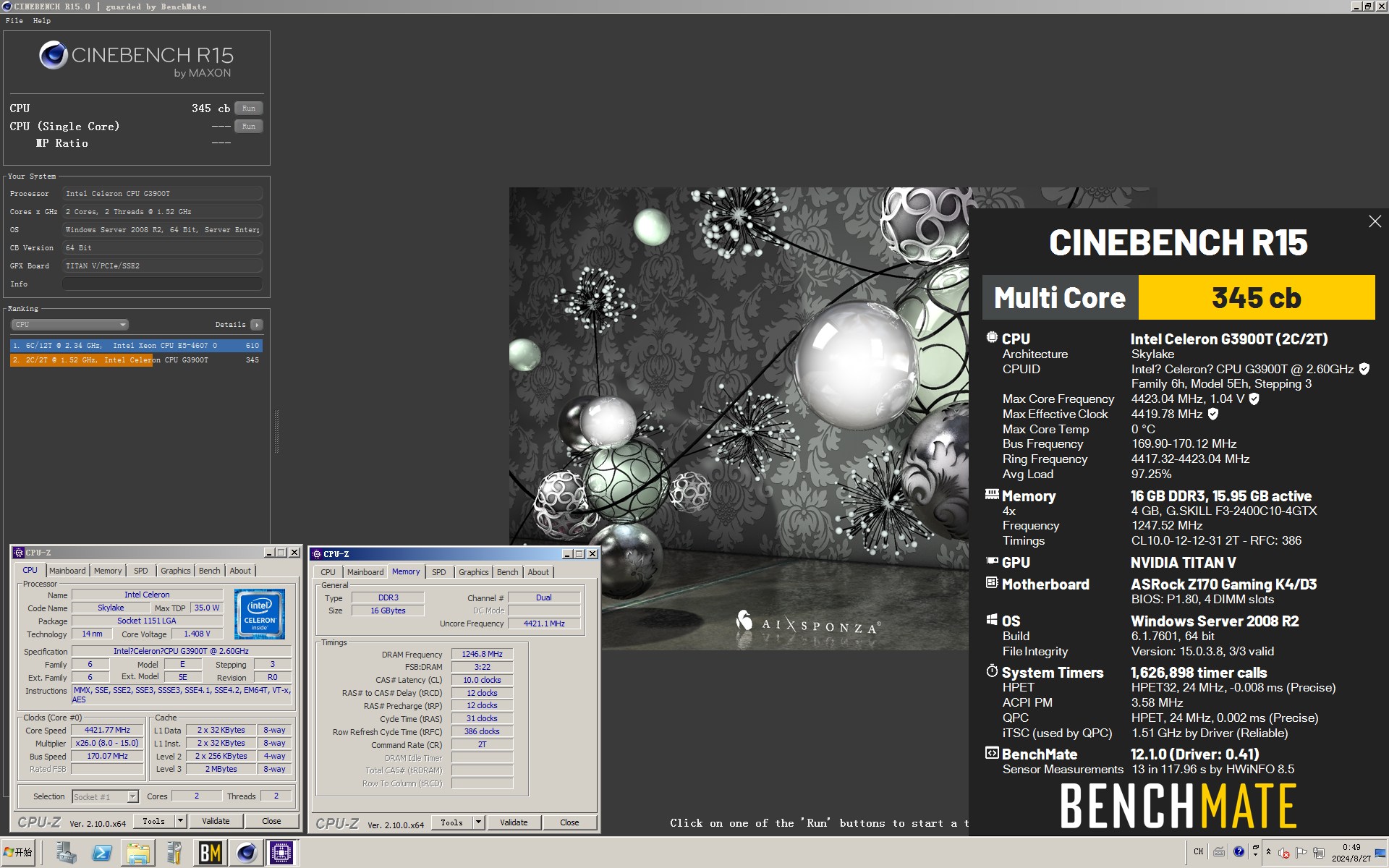Click verification shield next to Max Core Frequency
This screenshot has width=1389, height=868.
coord(1254,399)
